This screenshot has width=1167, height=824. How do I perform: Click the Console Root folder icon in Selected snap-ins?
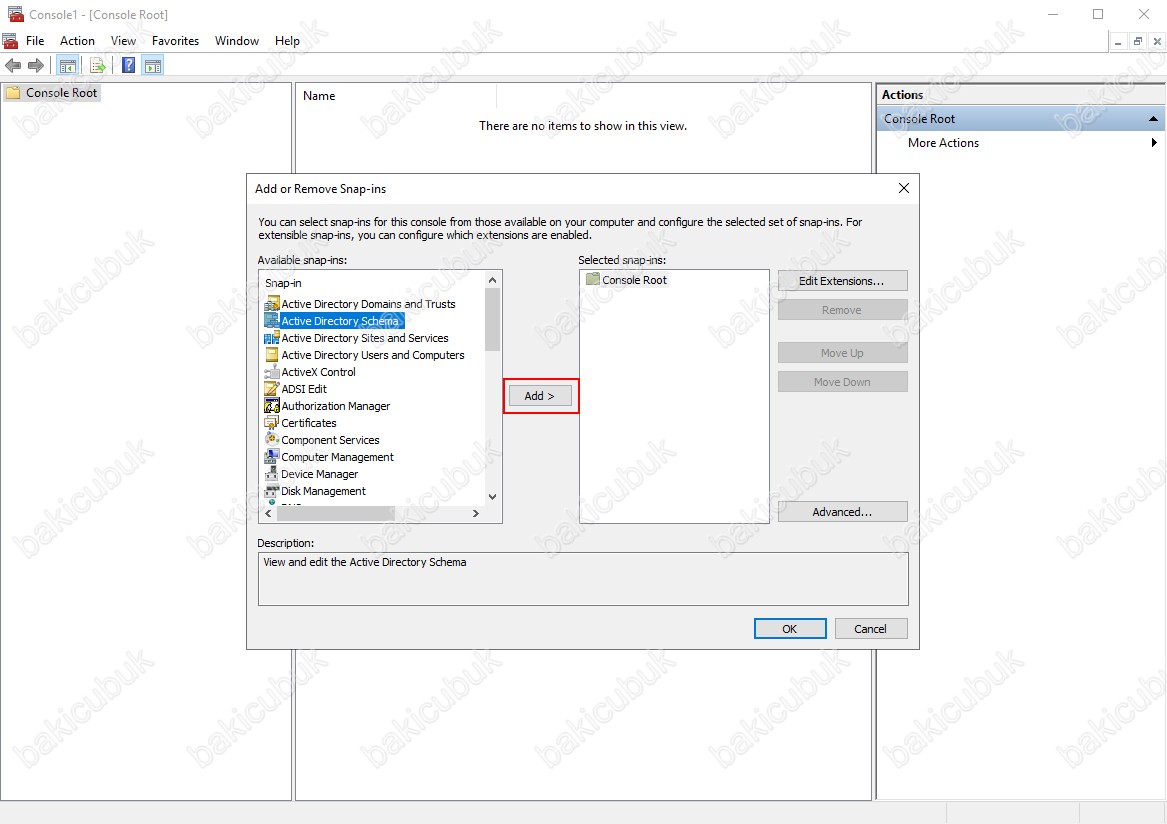[x=592, y=279]
